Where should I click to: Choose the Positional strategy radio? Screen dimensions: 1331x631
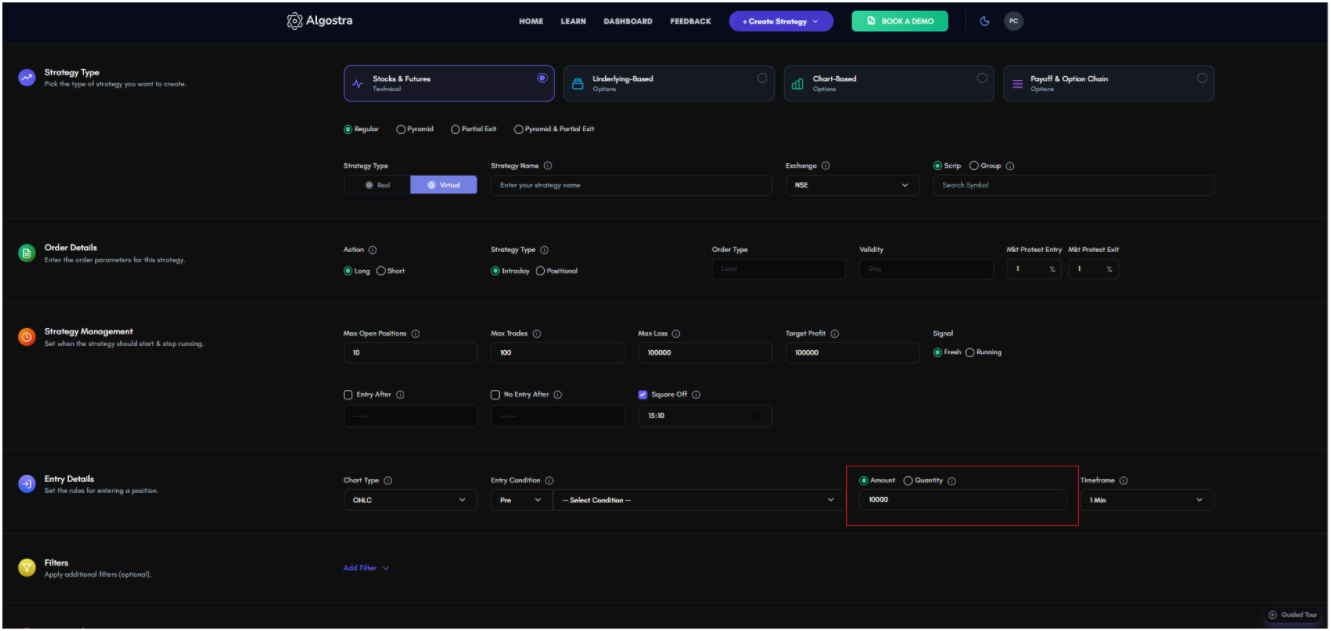point(541,271)
